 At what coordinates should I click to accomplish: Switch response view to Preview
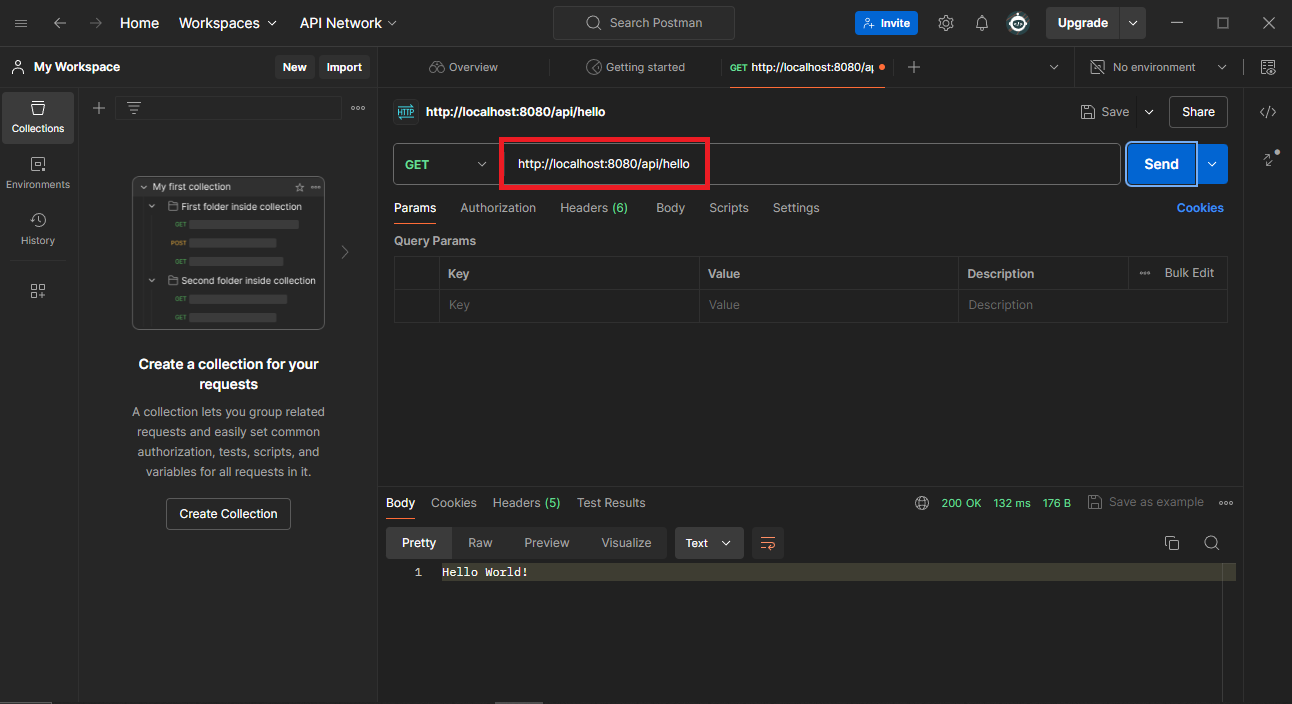click(x=547, y=543)
